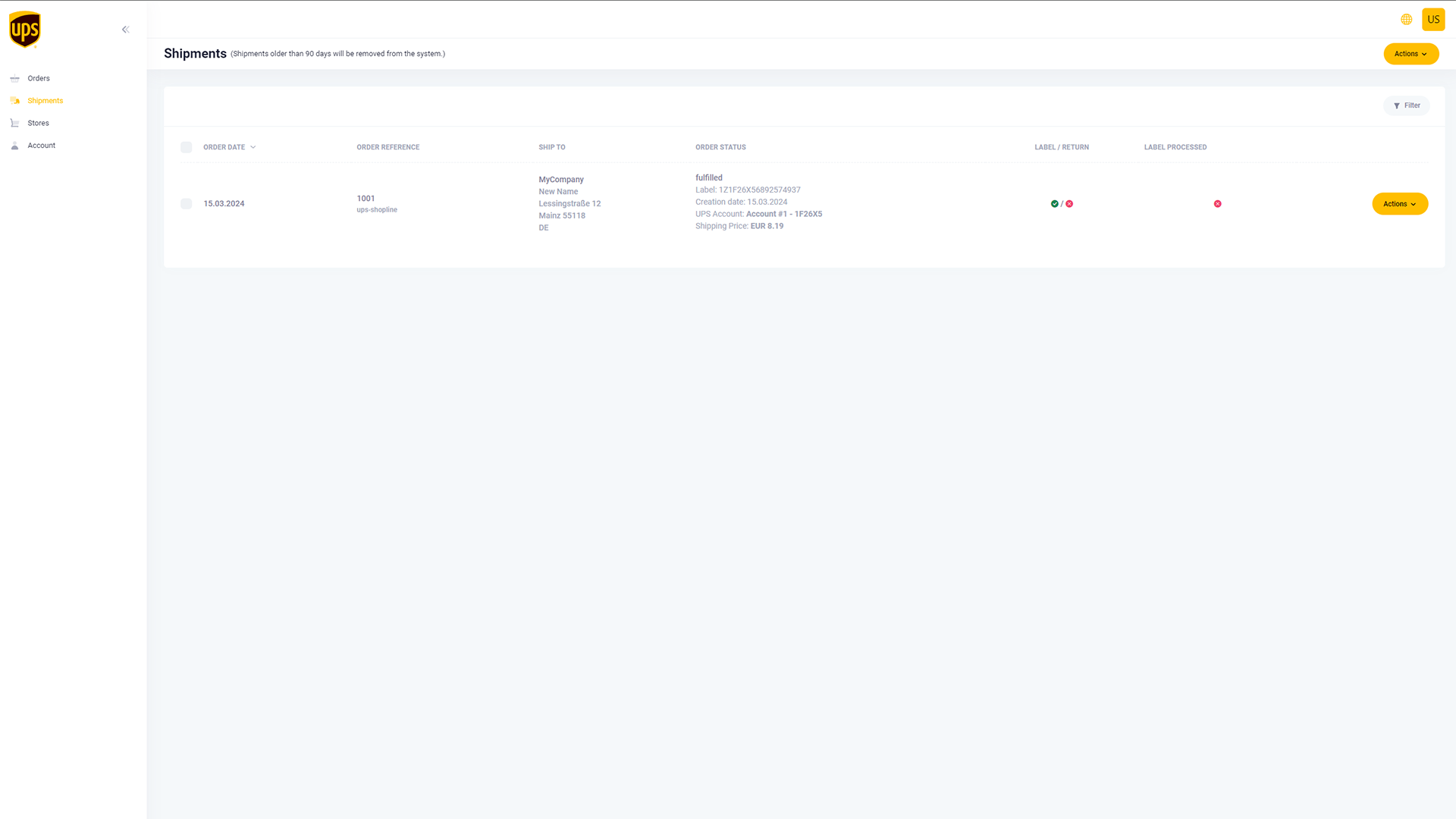Open the Filter button

pyautogui.click(x=1406, y=105)
